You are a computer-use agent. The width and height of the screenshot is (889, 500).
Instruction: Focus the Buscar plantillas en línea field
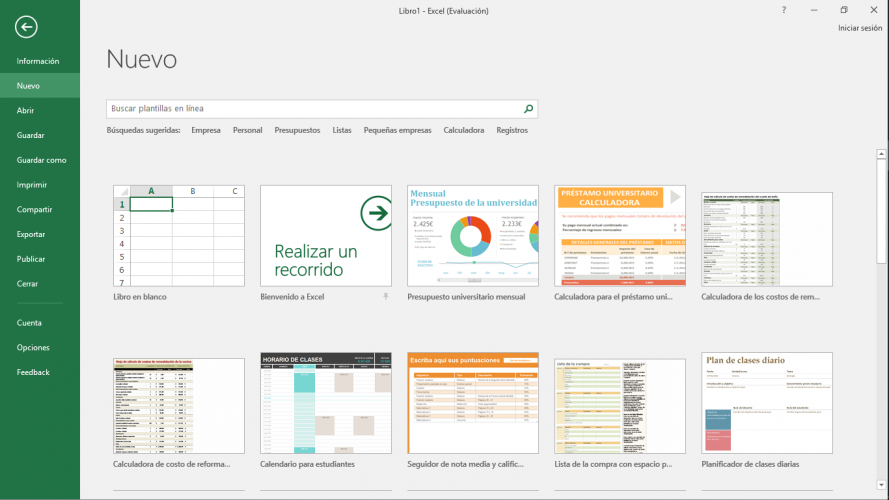pyautogui.click(x=321, y=109)
